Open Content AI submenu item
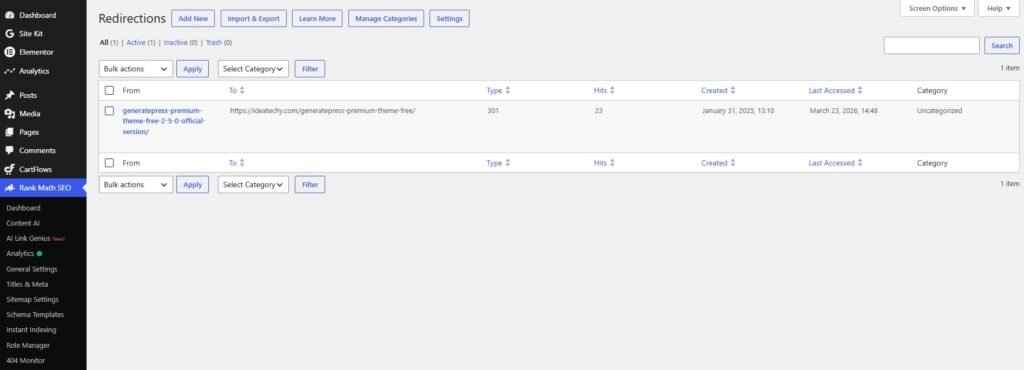Screen dimensions: 1024x370 pyautogui.click(x=24, y=223)
